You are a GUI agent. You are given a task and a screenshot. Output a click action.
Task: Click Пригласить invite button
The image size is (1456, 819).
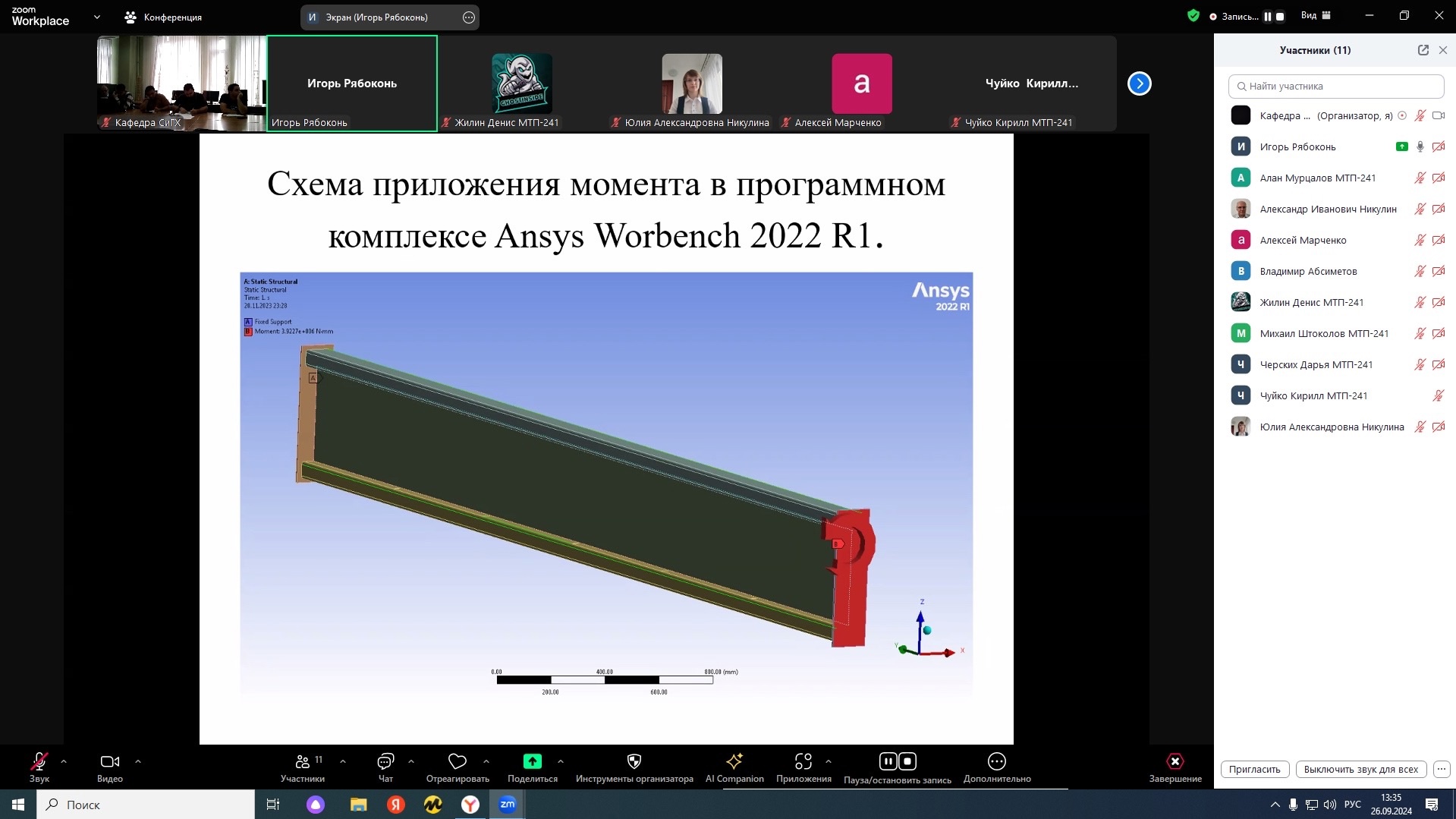(x=1255, y=769)
